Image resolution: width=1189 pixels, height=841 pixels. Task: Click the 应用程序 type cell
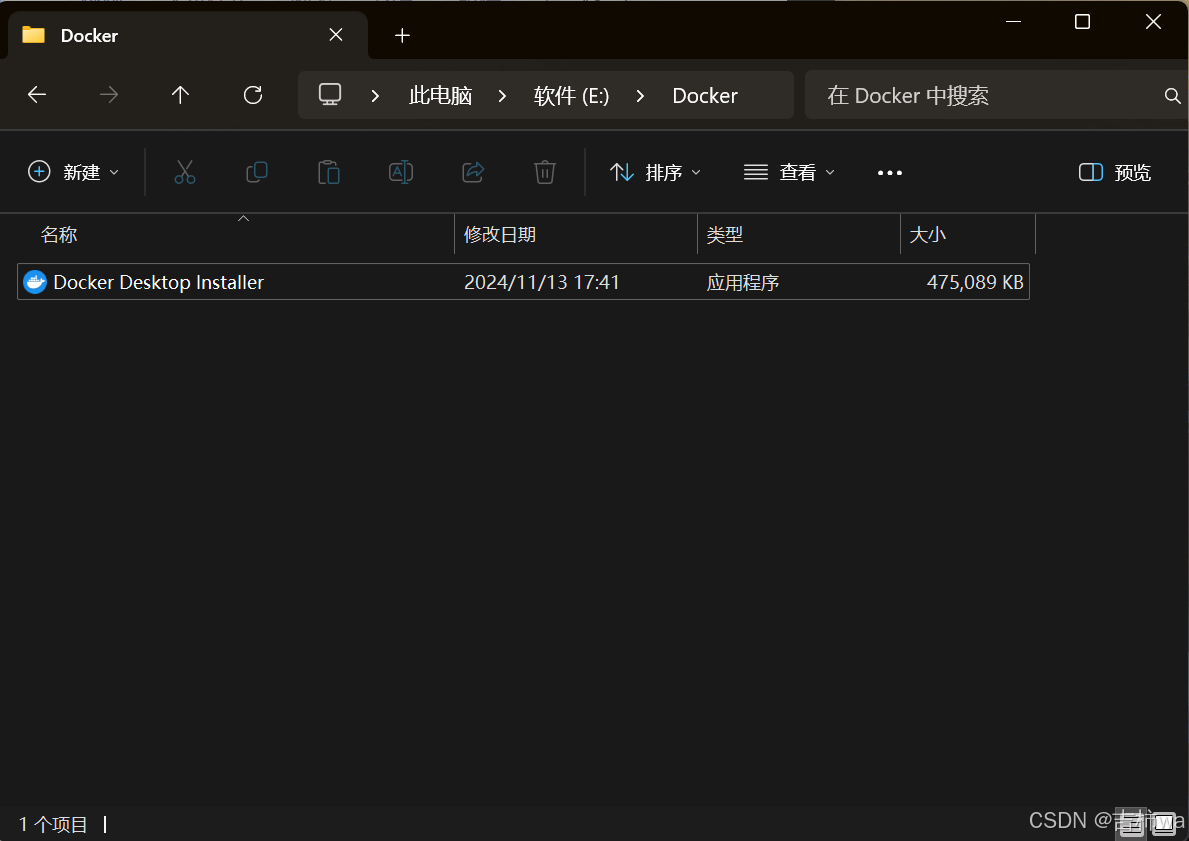pyautogui.click(x=742, y=282)
